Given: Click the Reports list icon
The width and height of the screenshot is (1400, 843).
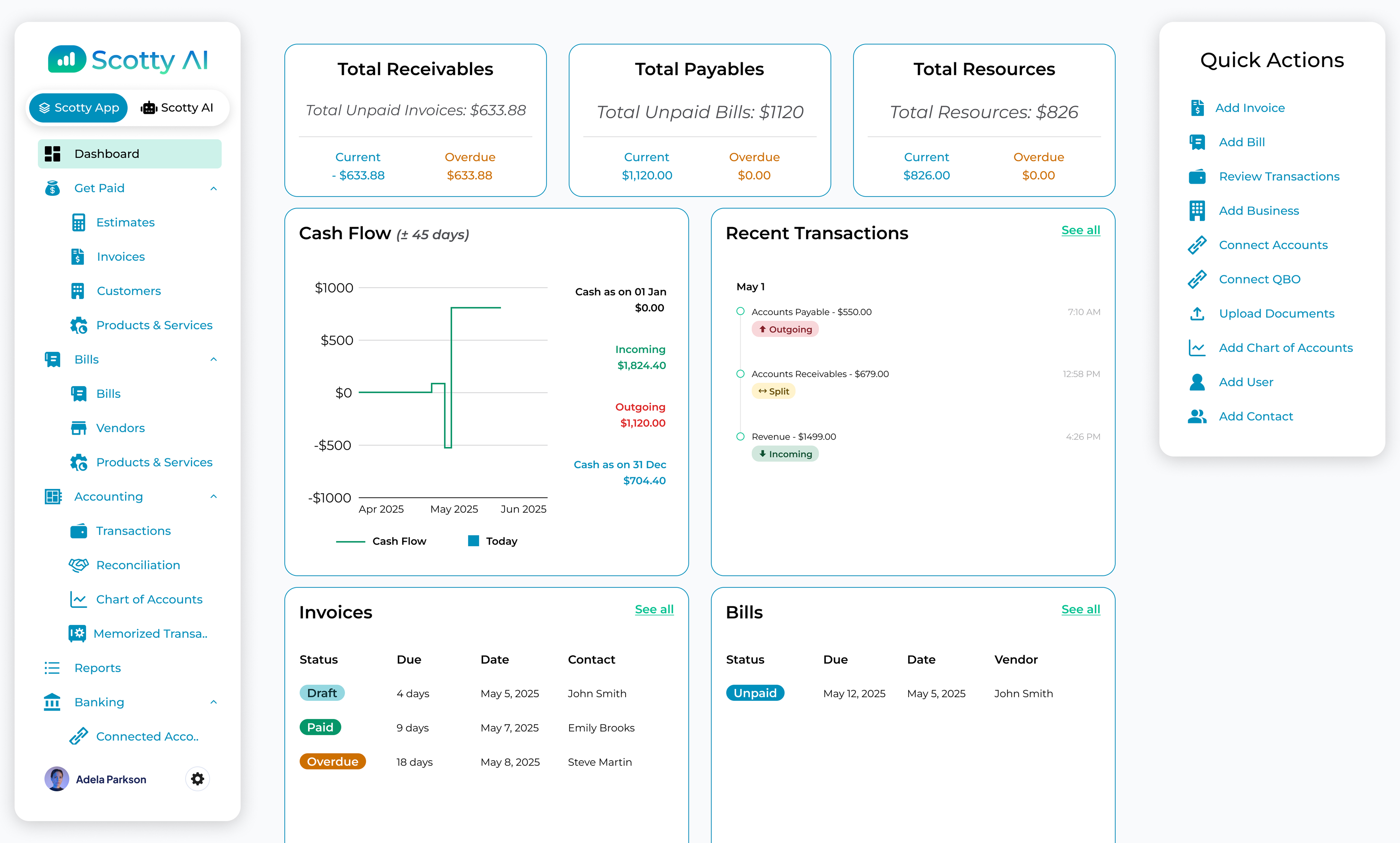Looking at the screenshot, I should pyautogui.click(x=52, y=668).
